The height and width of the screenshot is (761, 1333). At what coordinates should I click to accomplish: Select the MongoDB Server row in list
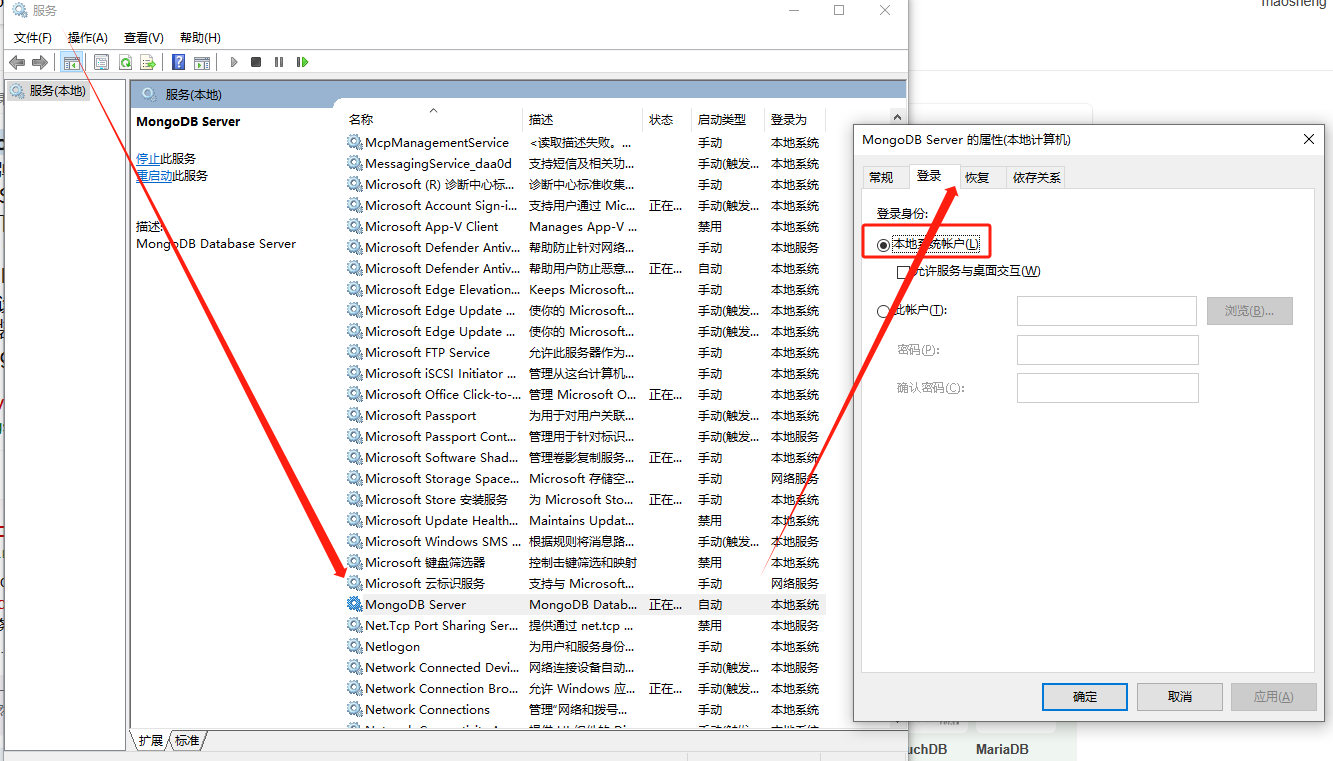[415, 605]
